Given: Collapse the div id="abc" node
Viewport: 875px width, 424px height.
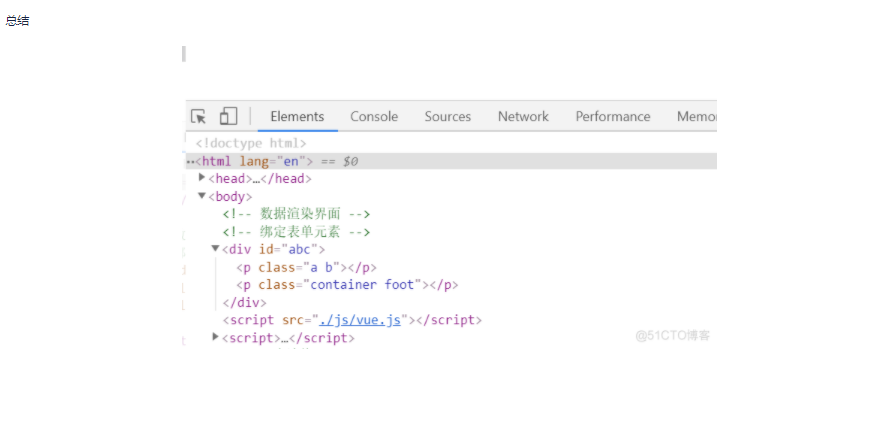Looking at the screenshot, I should pyautogui.click(x=215, y=249).
